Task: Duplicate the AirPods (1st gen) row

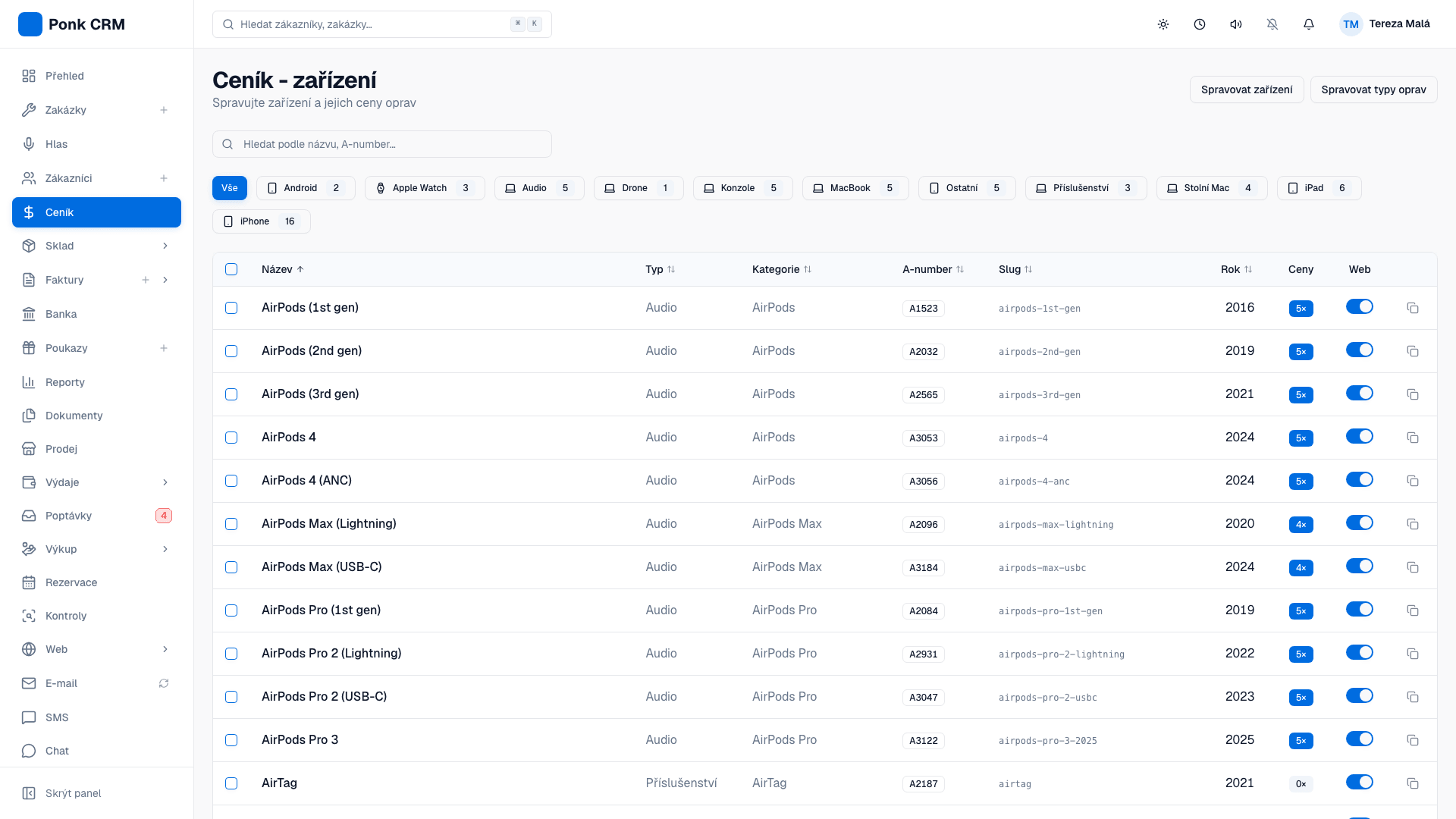Action: pos(1413,308)
